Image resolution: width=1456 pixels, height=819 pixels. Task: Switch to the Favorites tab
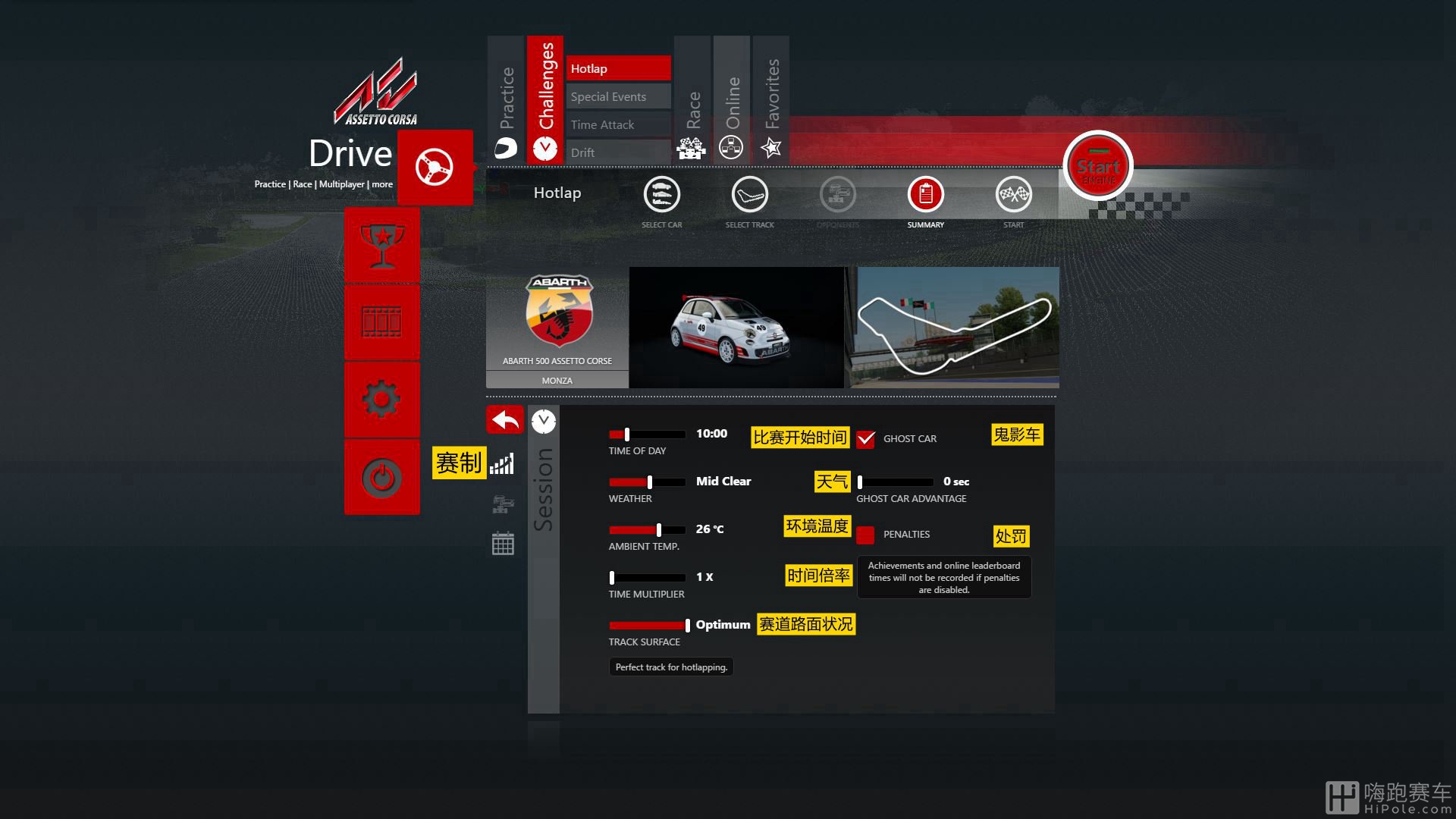coord(771,99)
